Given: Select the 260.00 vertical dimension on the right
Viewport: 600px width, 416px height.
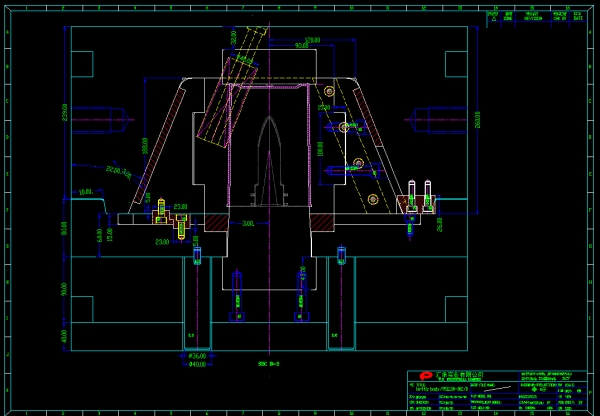Looking at the screenshot, I should pyautogui.click(x=477, y=120).
